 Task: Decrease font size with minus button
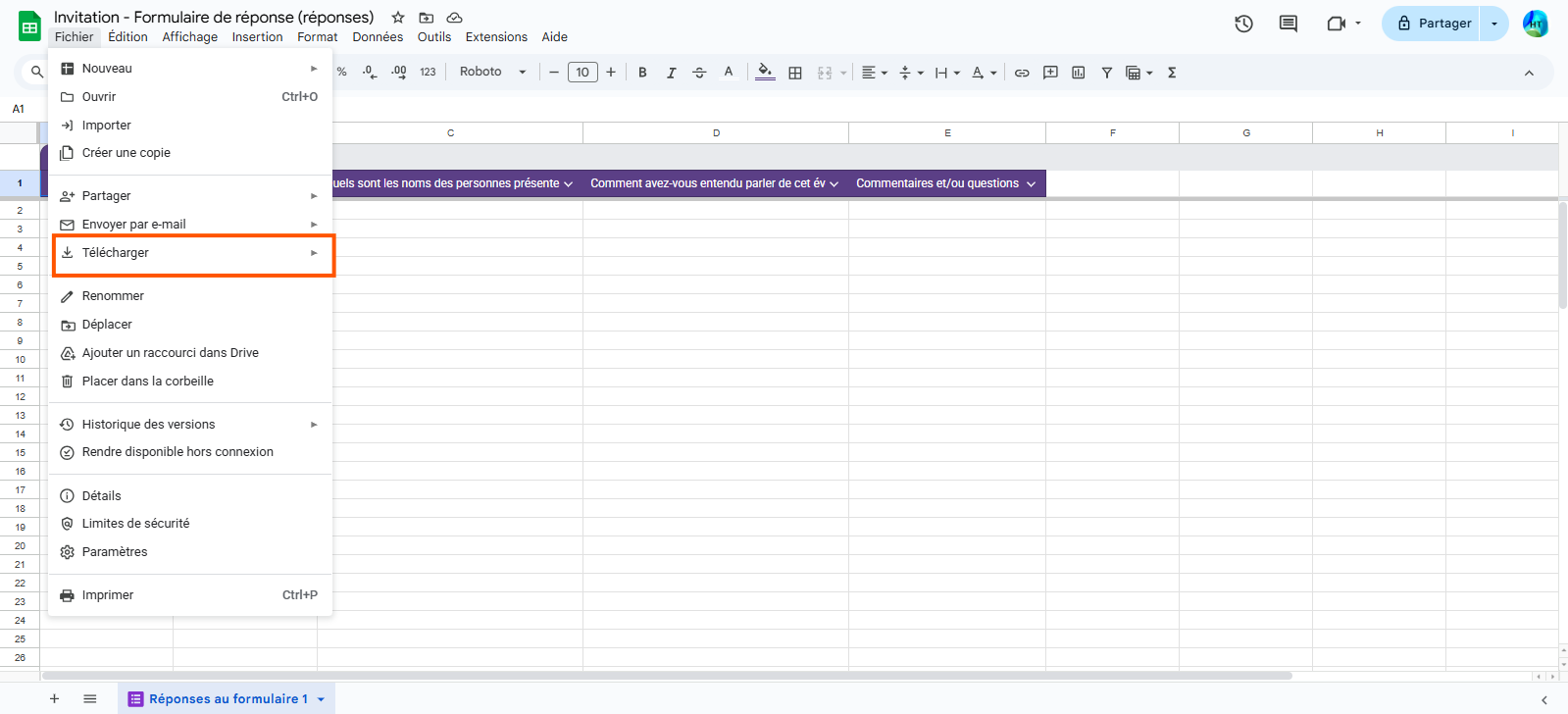click(554, 72)
